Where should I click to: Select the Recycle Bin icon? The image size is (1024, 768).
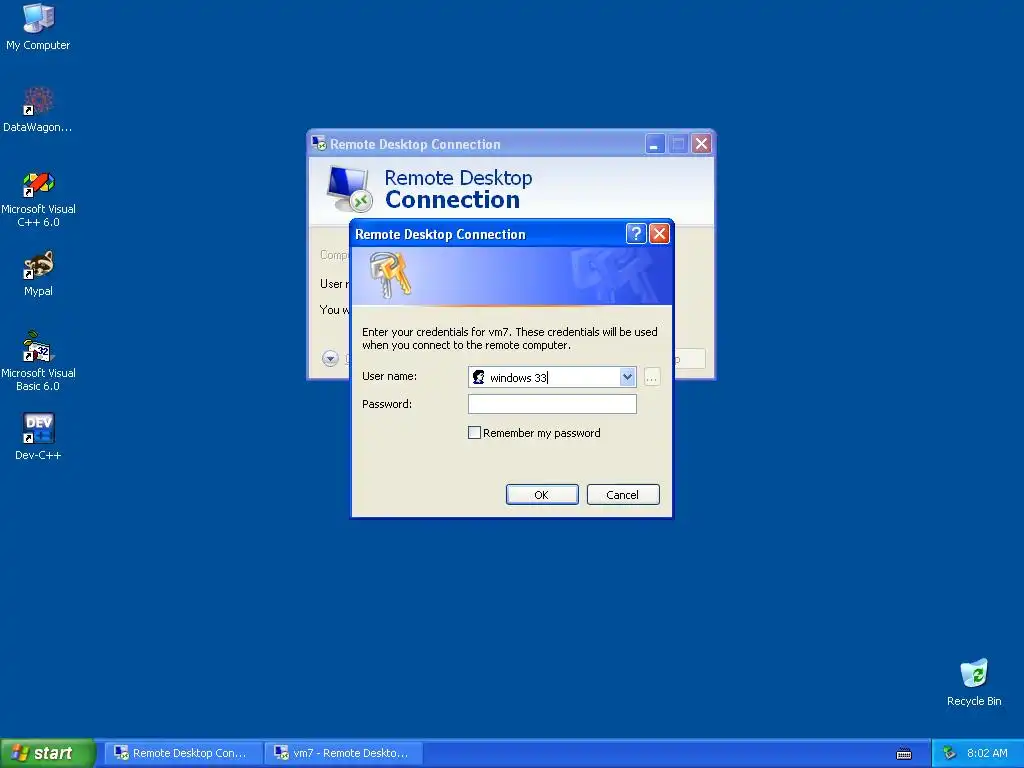974,682
